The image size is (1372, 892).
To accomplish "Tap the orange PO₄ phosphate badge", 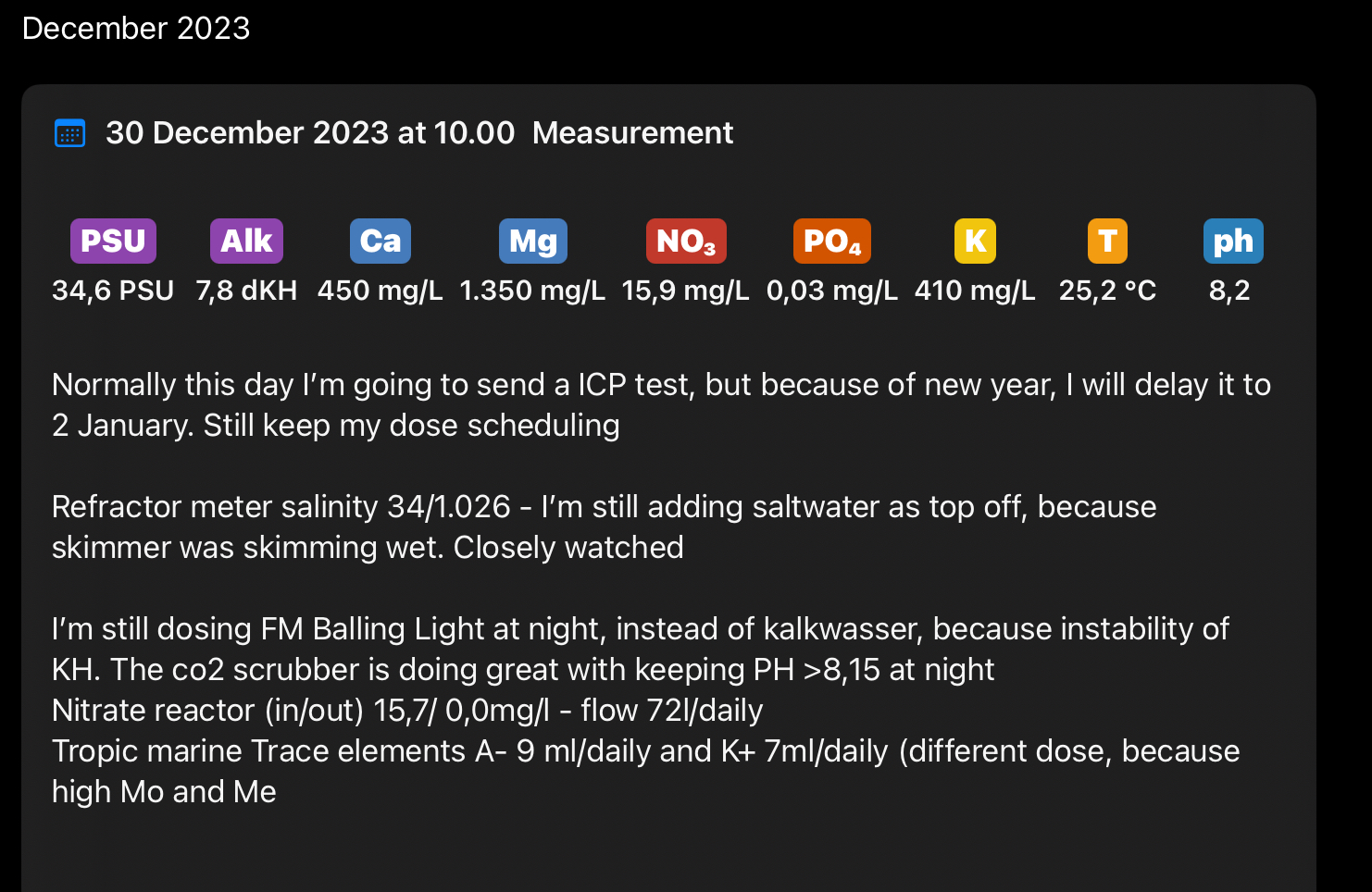I will click(831, 242).
